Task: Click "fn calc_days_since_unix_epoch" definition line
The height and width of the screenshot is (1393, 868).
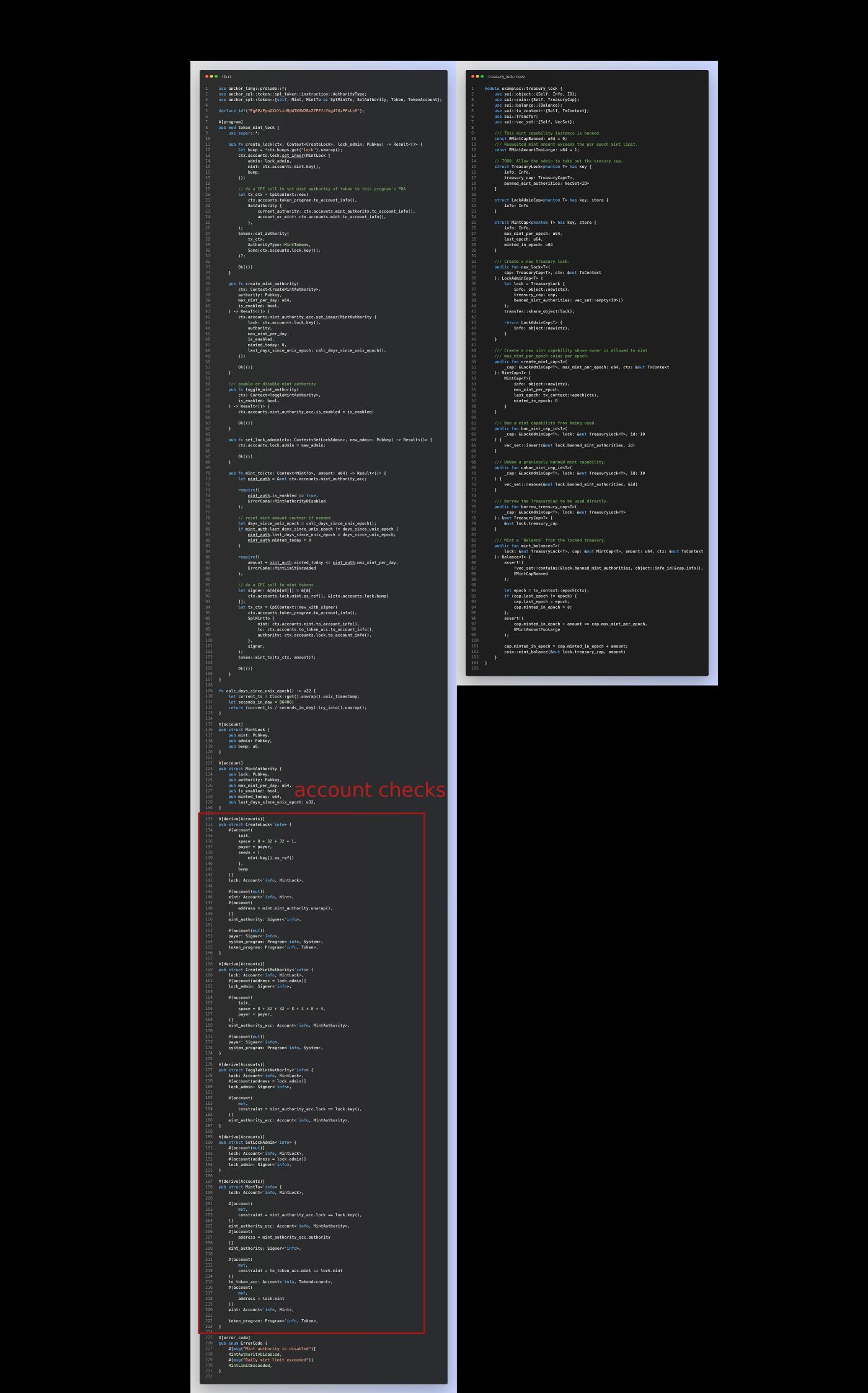Action: click(x=267, y=691)
